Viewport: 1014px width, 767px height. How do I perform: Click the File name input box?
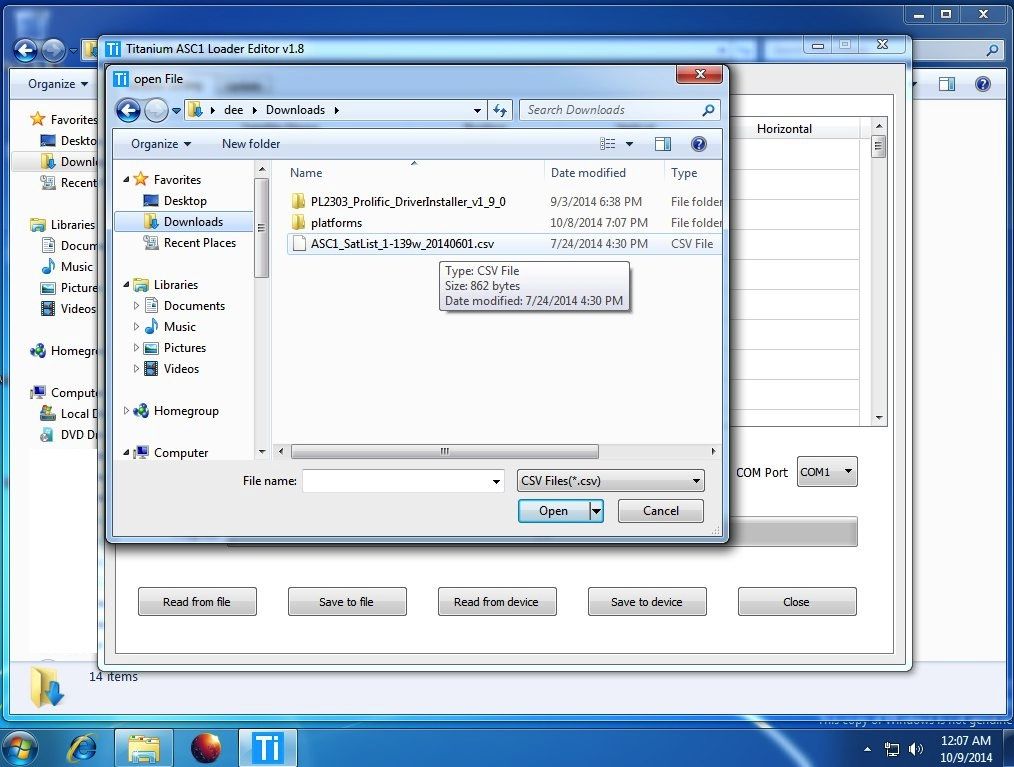[x=396, y=481]
